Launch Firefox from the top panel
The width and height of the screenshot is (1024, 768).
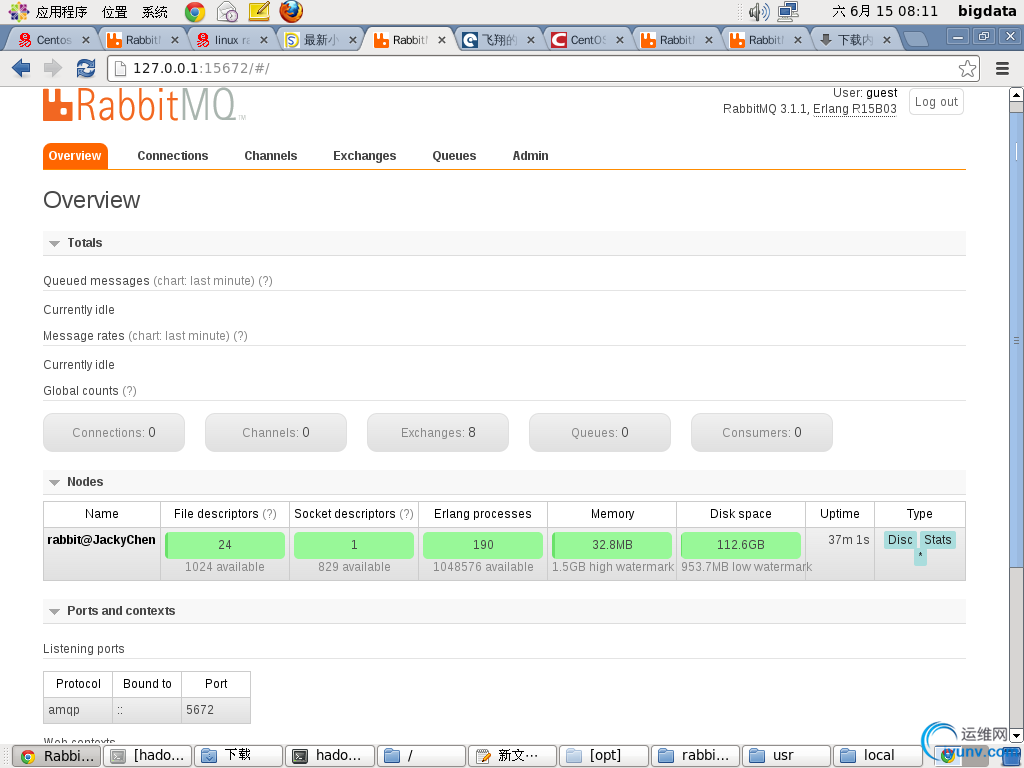(x=291, y=11)
